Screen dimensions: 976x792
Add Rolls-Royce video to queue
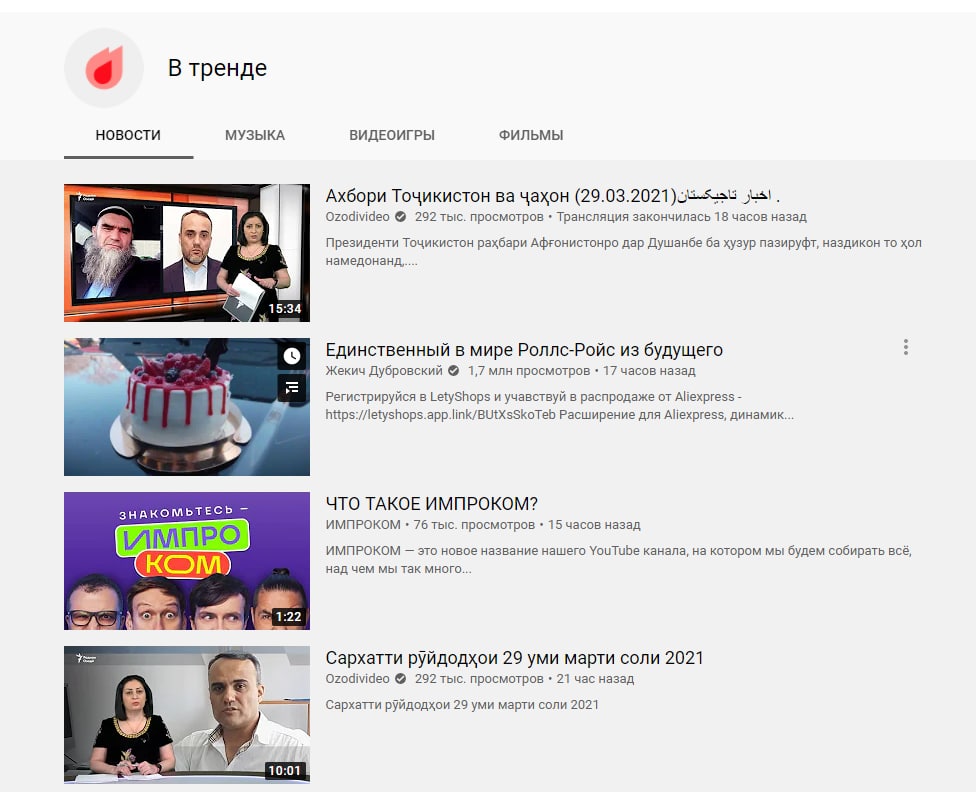tap(292, 388)
